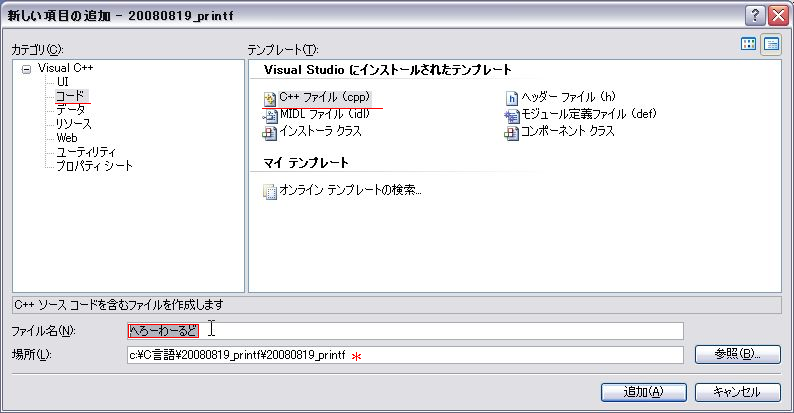The height and width of the screenshot is (413, 794).
Task: Select the ユーティリティ category
Action: (86, 152)
